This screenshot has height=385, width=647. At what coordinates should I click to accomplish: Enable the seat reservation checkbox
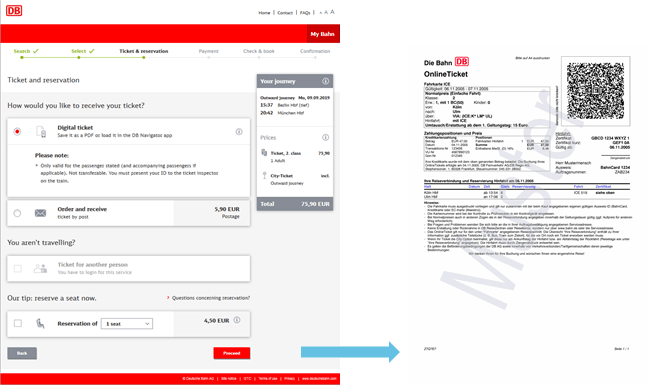(x=18, y=323)
